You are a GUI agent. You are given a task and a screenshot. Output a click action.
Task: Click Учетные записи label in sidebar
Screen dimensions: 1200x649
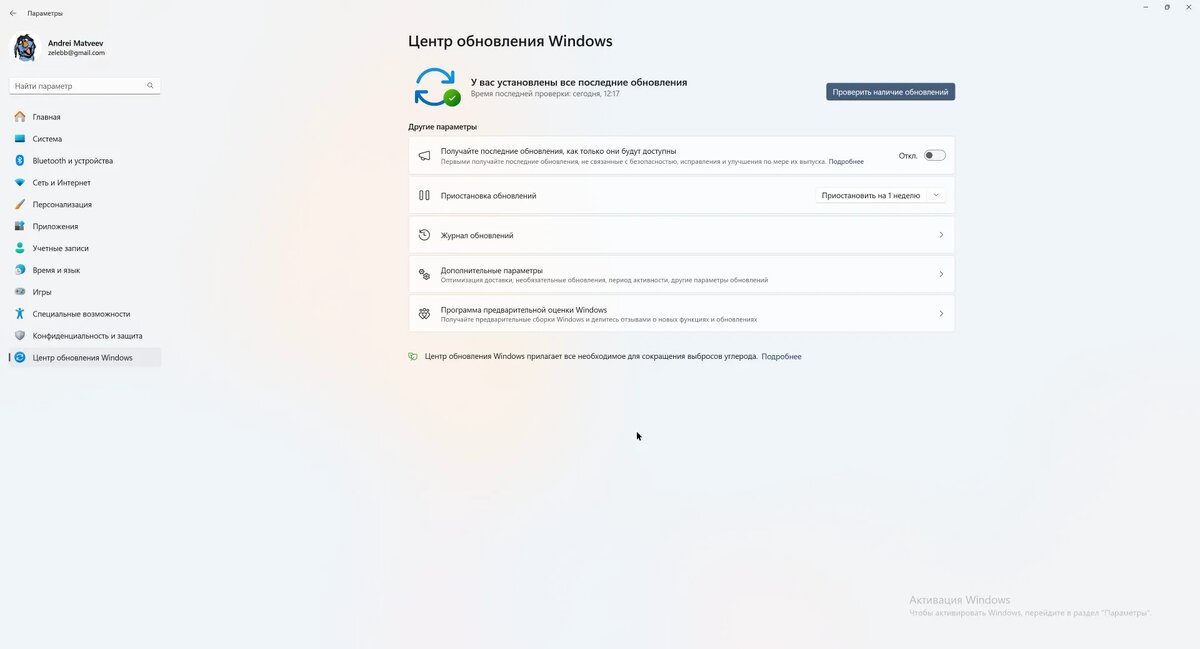click(x=61, y=248)
